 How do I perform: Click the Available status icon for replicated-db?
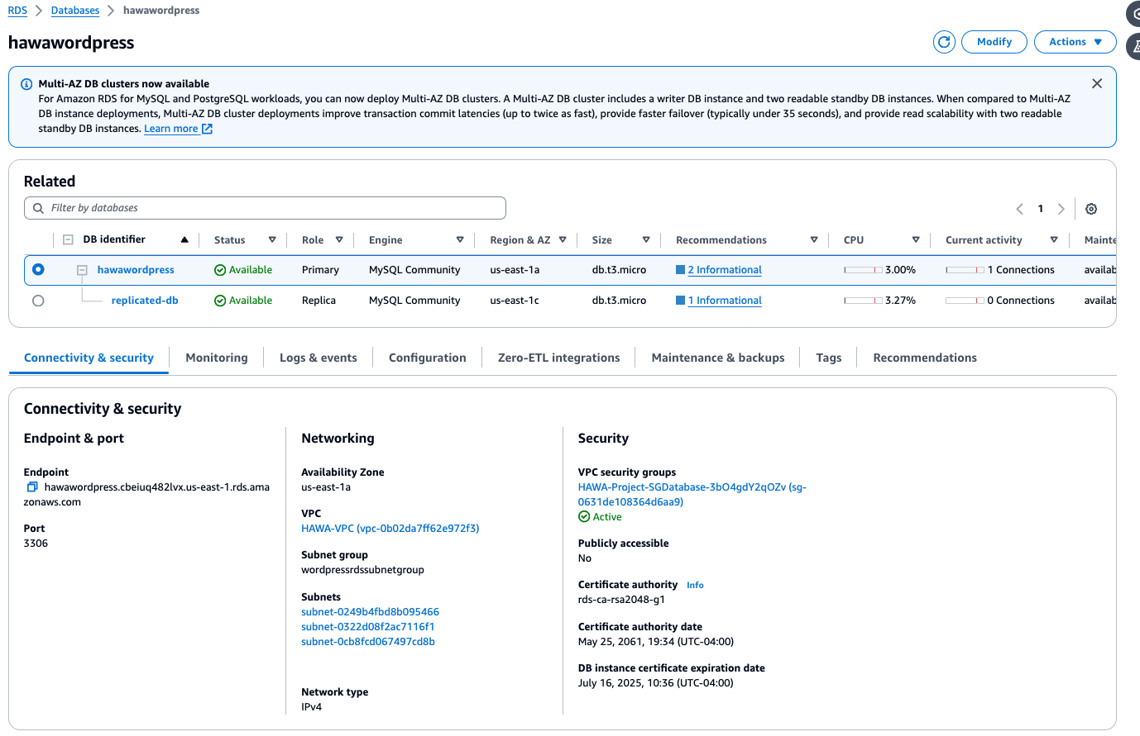pos(220,300)
